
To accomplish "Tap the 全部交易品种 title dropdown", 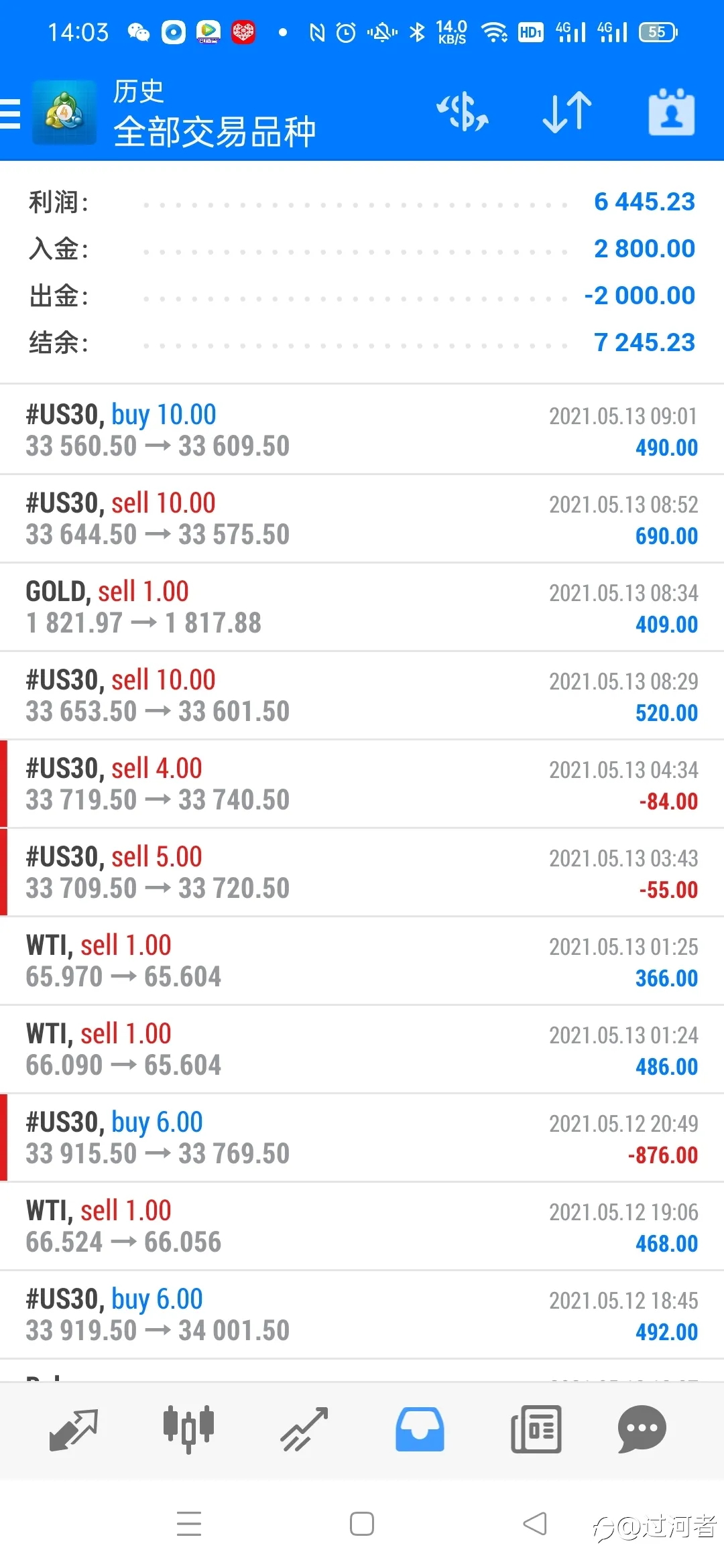I will click(x=215, y=131).
